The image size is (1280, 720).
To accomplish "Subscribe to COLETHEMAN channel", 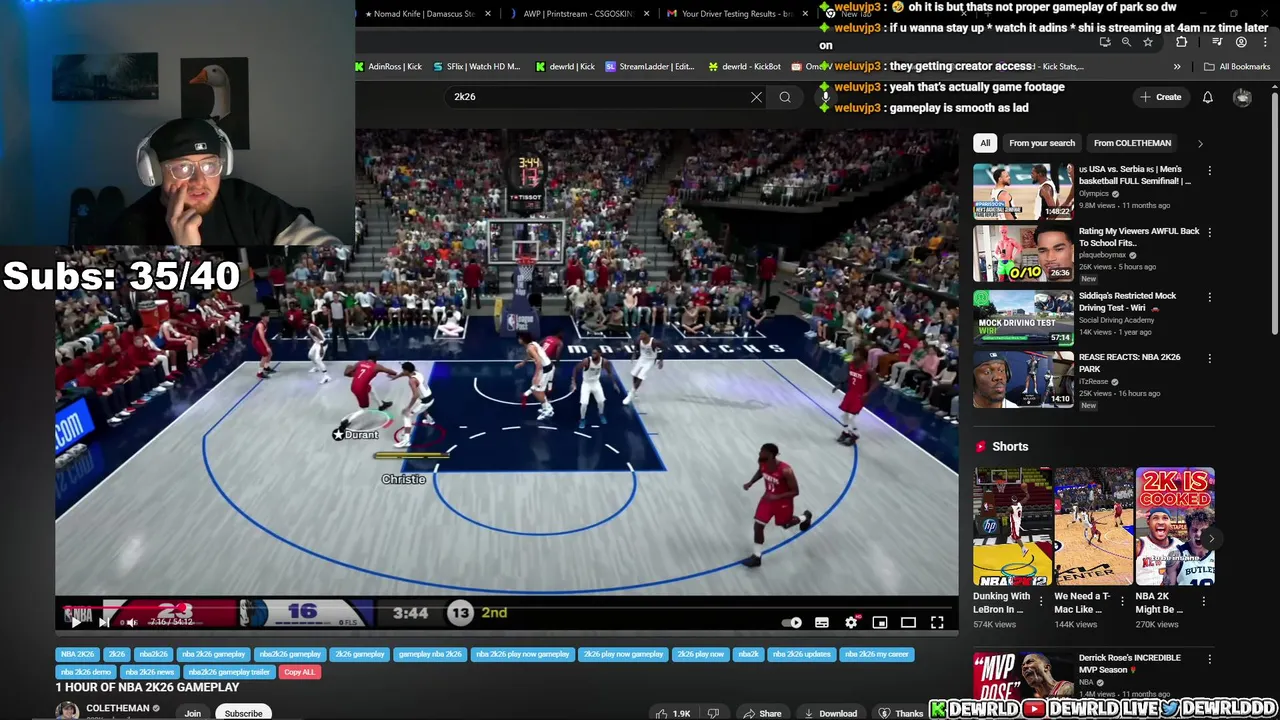I will [x=243, y=713].
